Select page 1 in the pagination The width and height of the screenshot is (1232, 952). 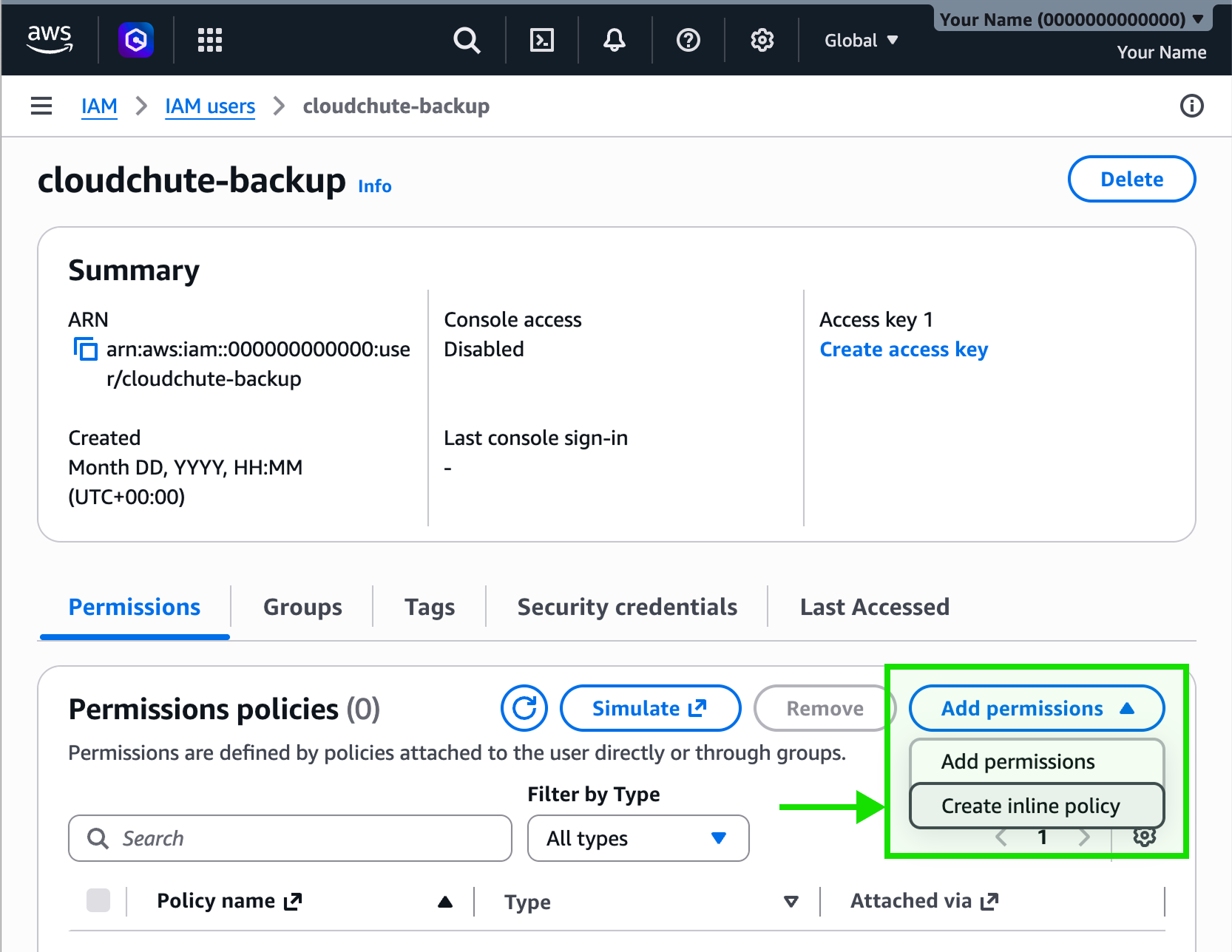point(1043,837)
